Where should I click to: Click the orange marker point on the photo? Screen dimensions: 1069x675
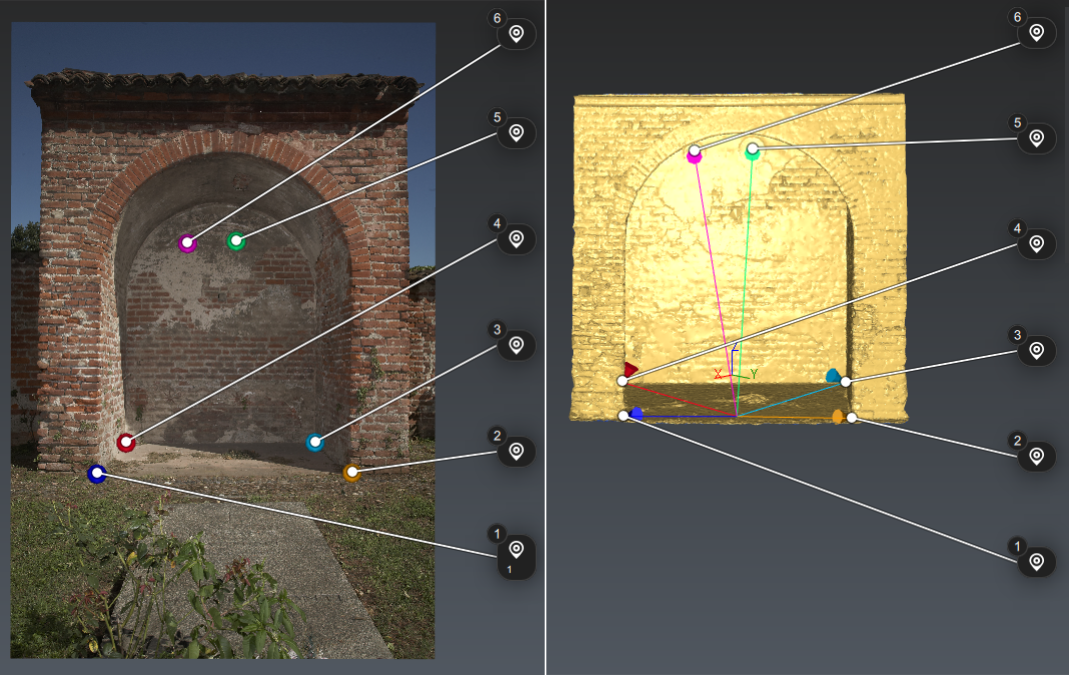(350, 470)
